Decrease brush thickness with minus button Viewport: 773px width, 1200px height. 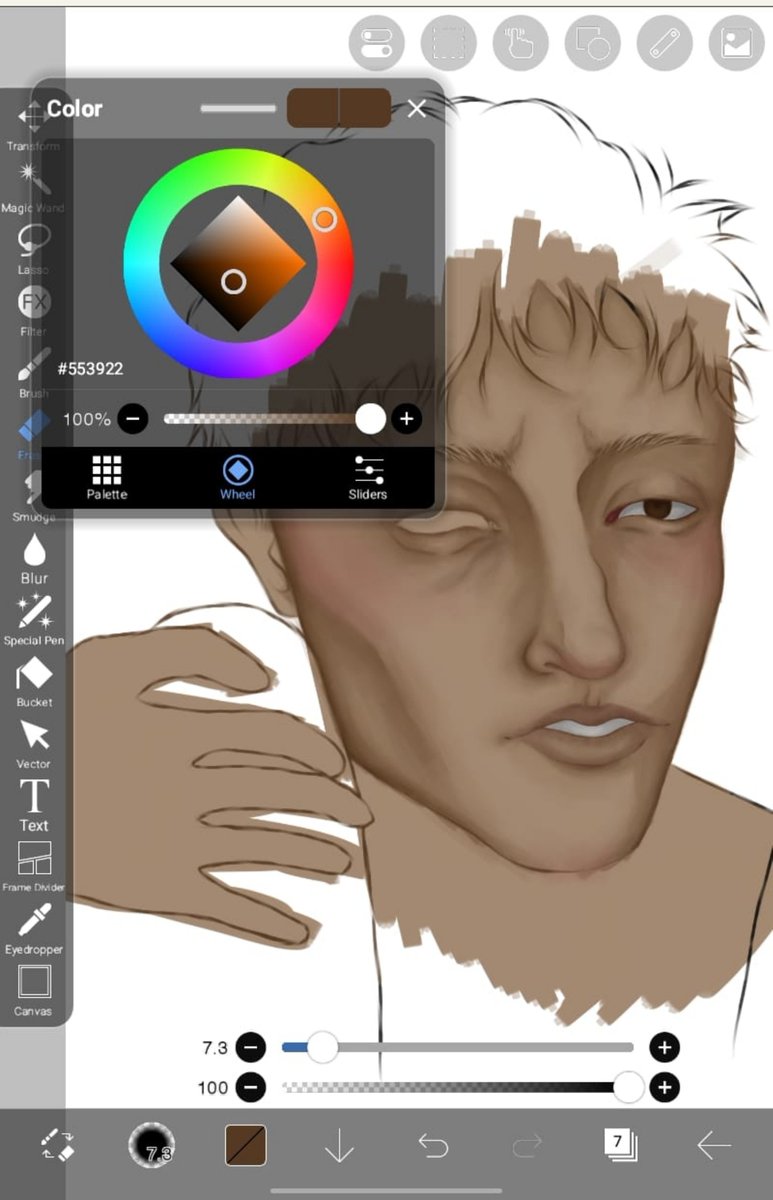click(x=250, y=1048)
